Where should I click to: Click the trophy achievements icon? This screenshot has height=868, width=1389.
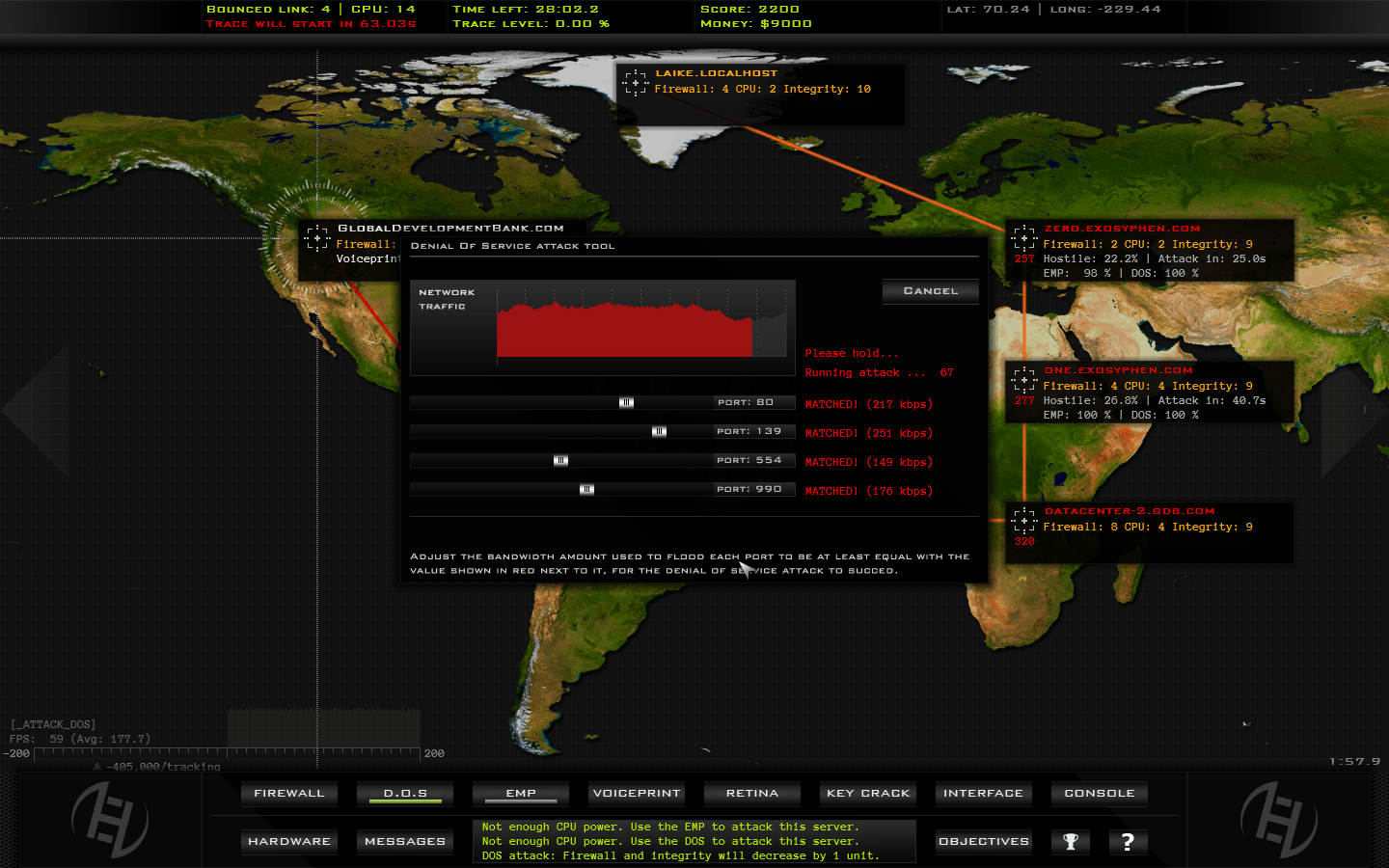(x=1070, y=842)
